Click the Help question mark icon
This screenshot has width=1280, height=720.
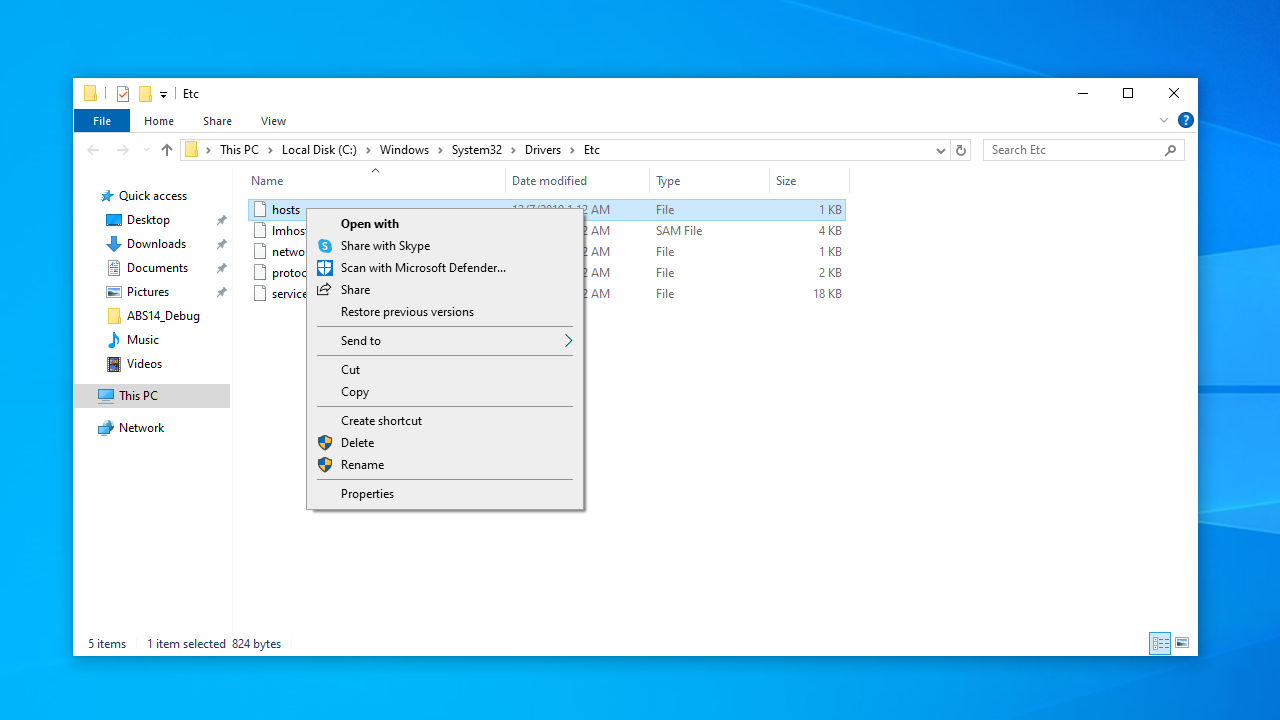coord(1186,120)
